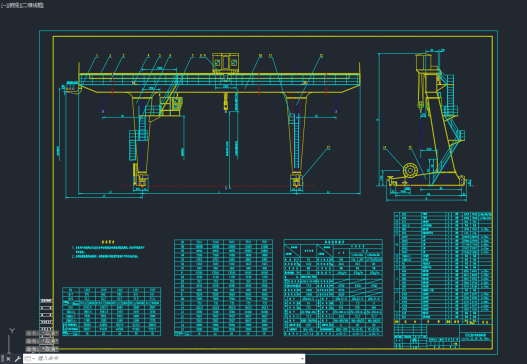This screenshot has height=364, width=527.
Task: Open the [-] viewport controls menu
Action: pyautogui.click(x=3, y=5)
